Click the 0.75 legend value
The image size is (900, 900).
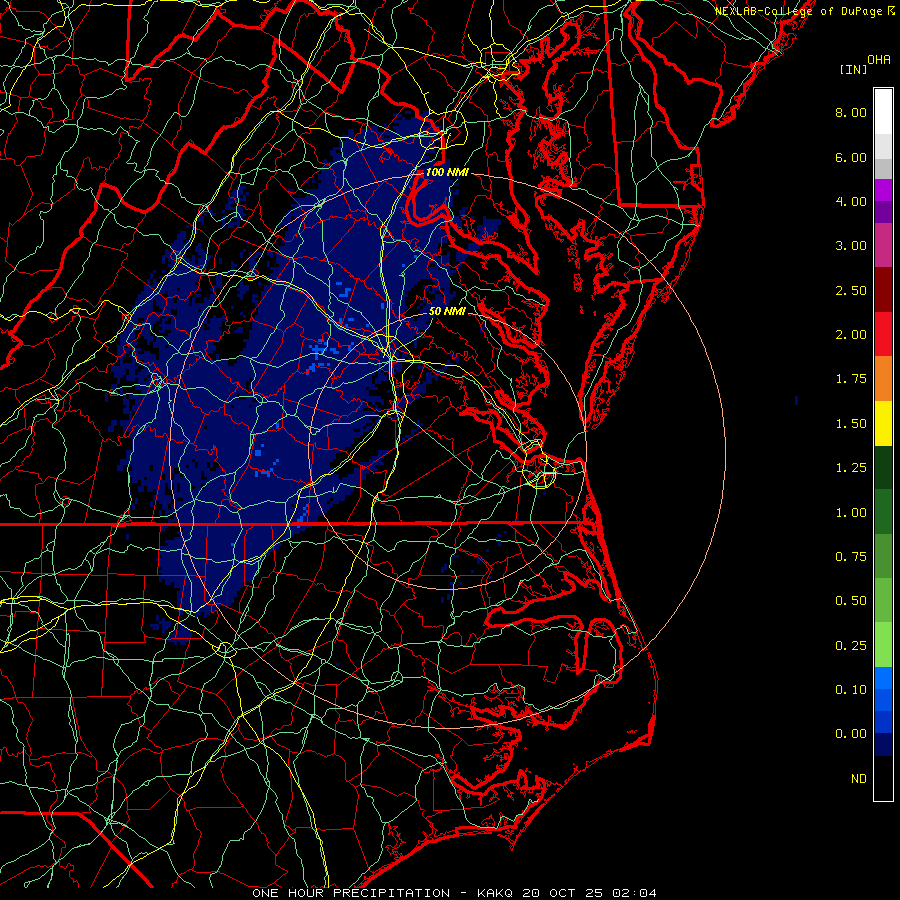pyautogui.click(x=851, y=557)
